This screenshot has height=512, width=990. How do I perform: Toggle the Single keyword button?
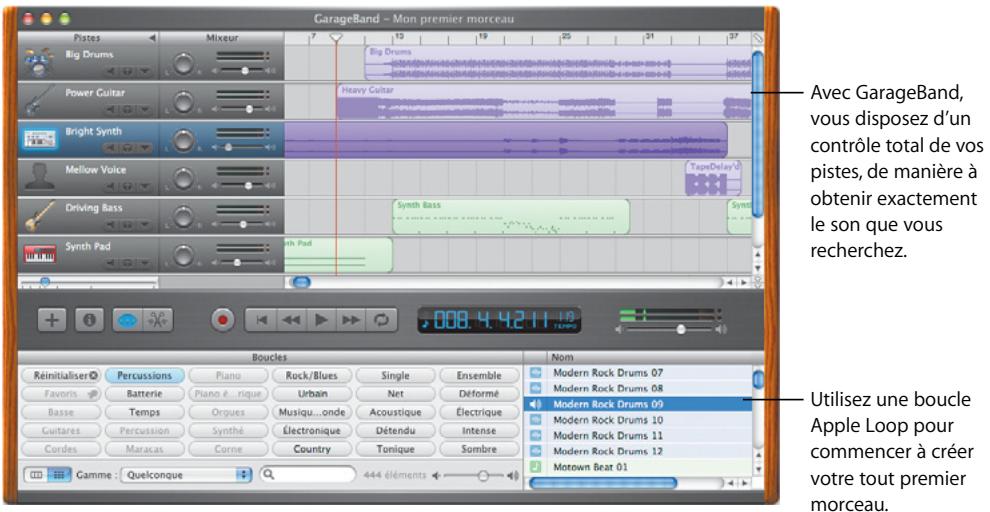click(x=395, y=376)
